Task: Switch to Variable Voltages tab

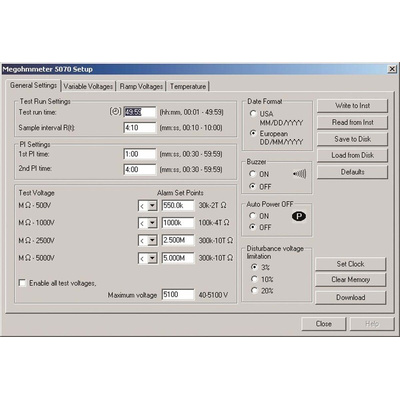Action: [88, 86]
